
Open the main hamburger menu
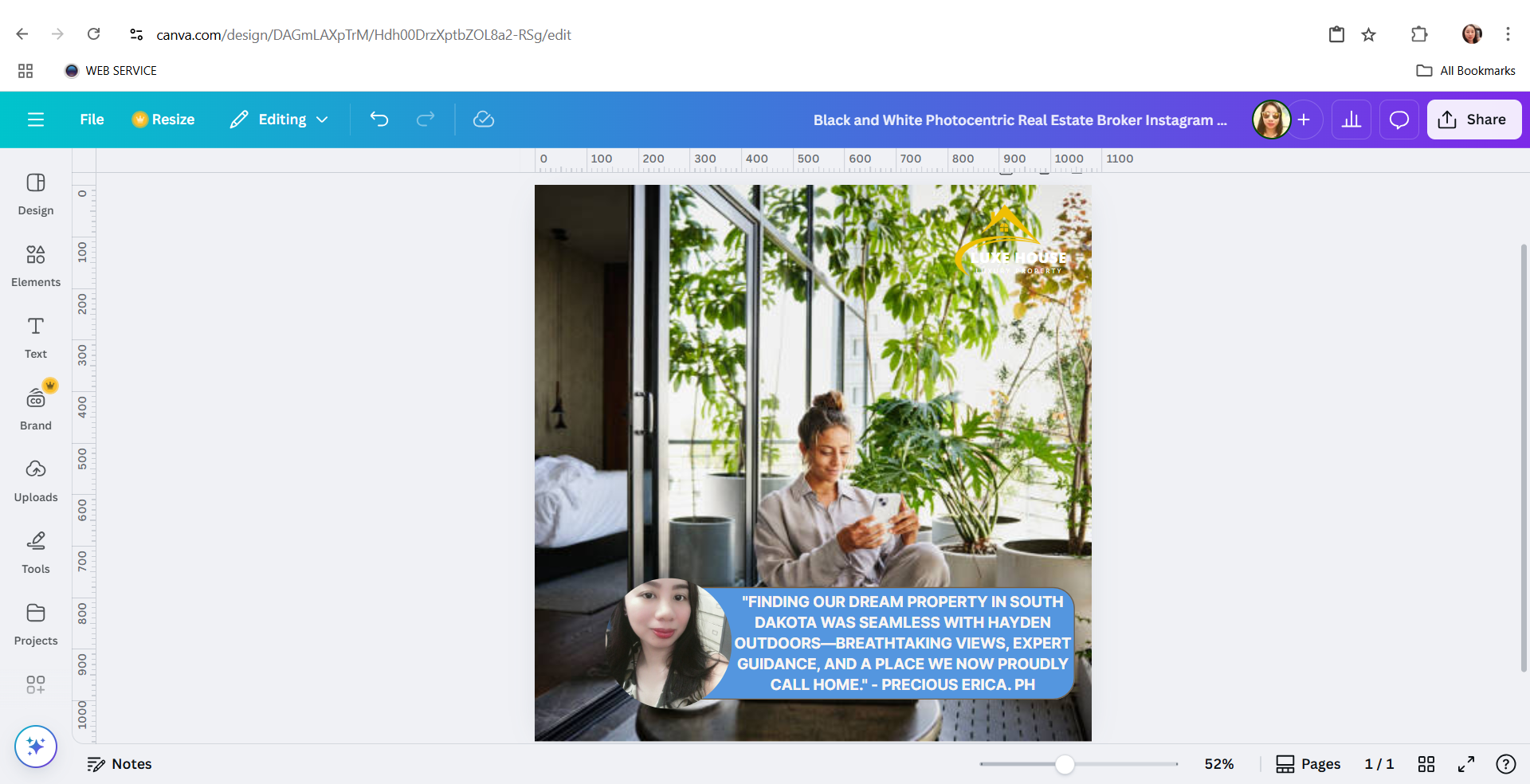pyautogui.click(x=36, y=120)
